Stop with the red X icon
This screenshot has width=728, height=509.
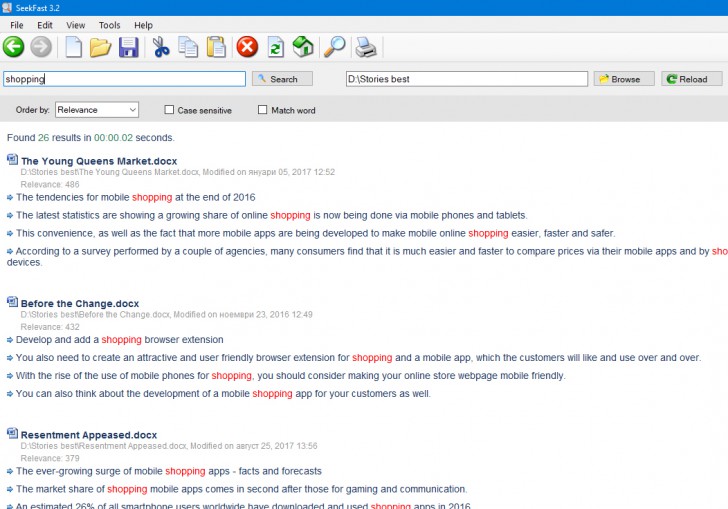(x=247, y=47)
